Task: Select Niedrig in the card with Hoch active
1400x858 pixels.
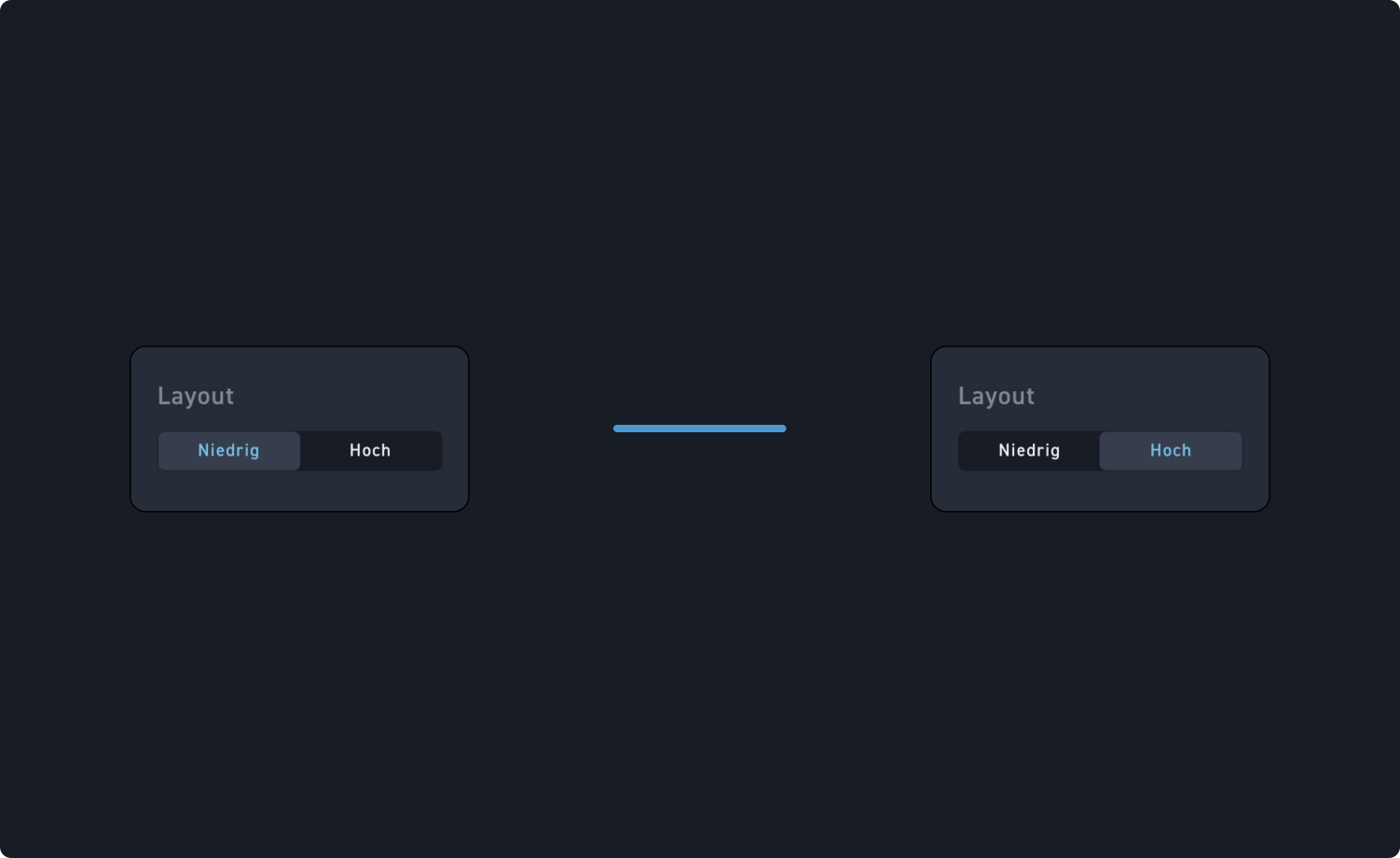Action: (1029, 451)
